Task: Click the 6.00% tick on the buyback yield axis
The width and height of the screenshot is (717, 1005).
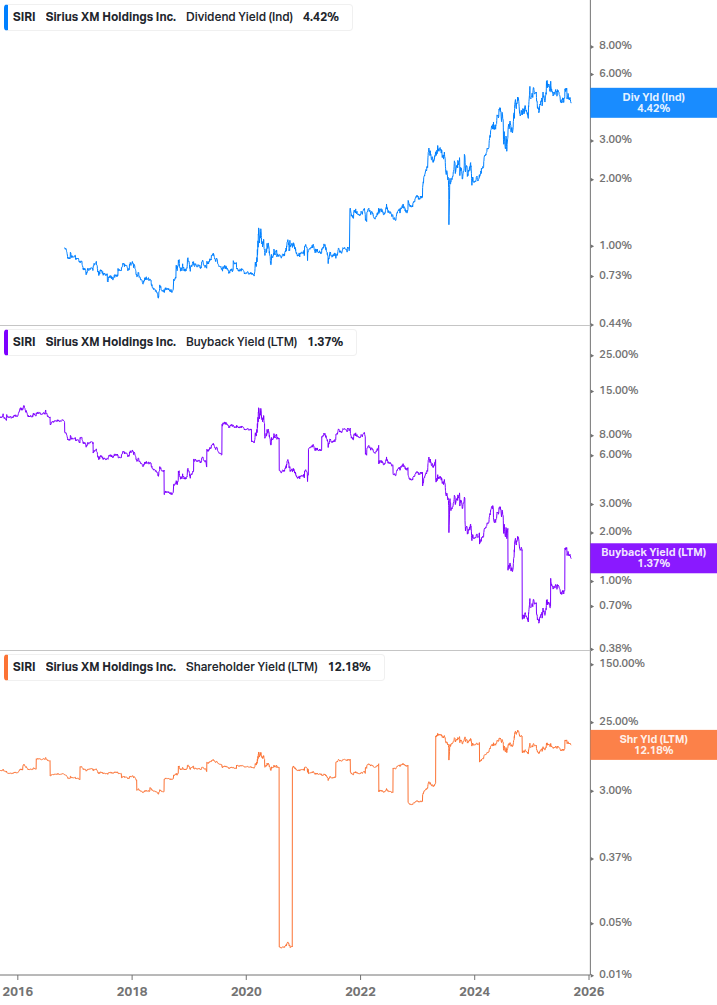Action: click(615, 454)
